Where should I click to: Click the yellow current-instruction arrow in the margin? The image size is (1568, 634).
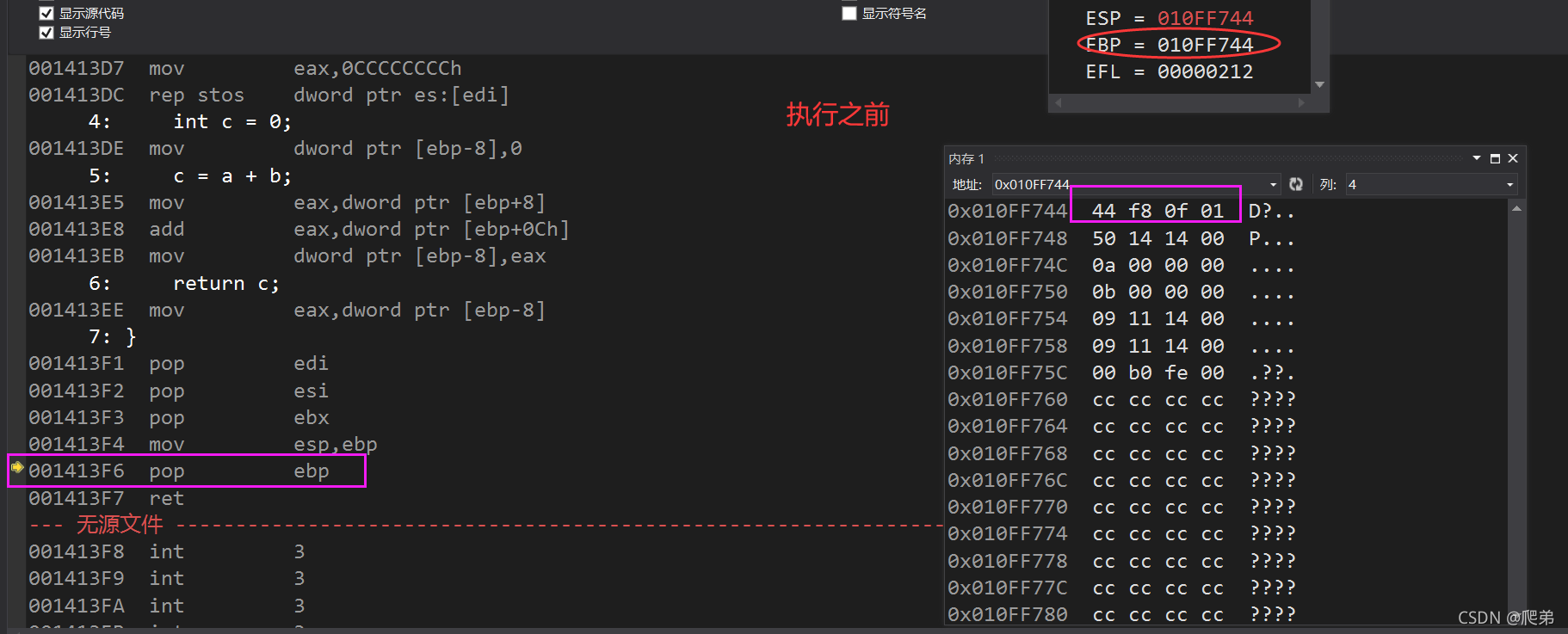[x=17, y=467]
